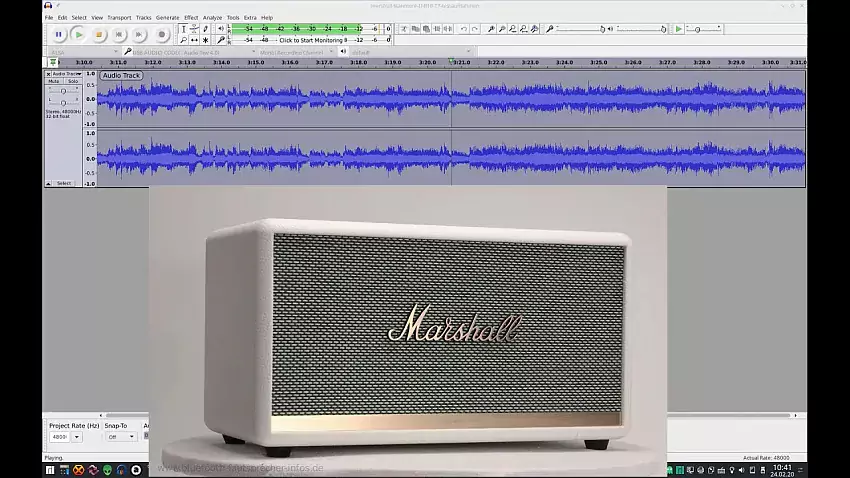Viewport: 850px width, 478px height.
Task: Click the track Select button
Action: [x=64, y=183]
